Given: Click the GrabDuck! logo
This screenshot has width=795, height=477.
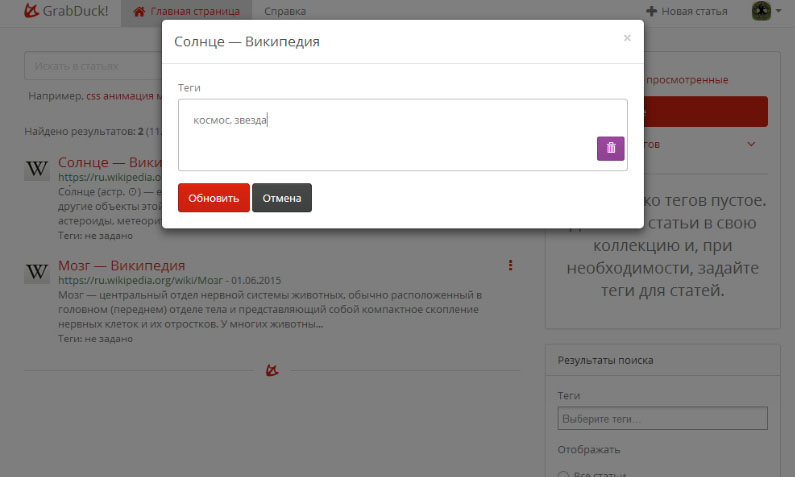Looking at the screenshot, I should (x=66, y=11).
